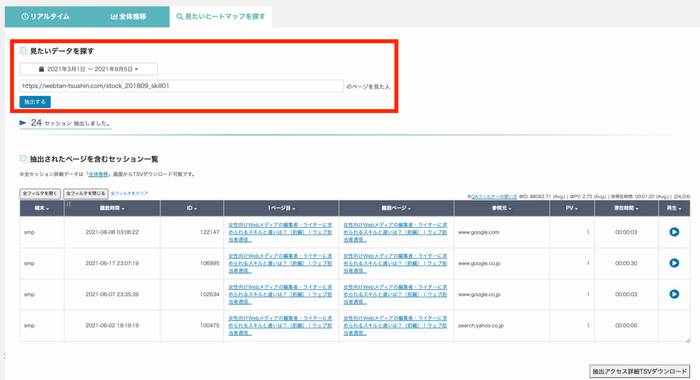
Task: Open 1ページ目 link in row ID 106995
Action: (280, 263)
